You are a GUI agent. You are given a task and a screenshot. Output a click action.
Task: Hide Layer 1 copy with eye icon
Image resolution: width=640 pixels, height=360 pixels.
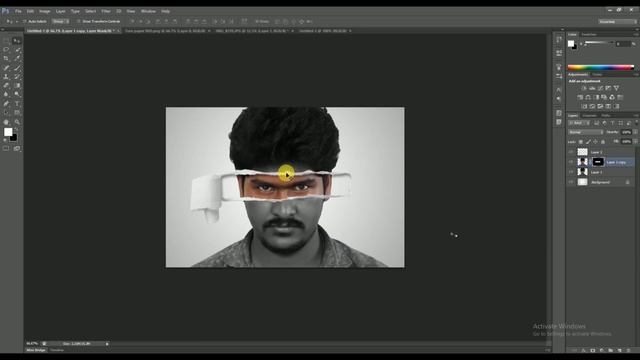571,162
